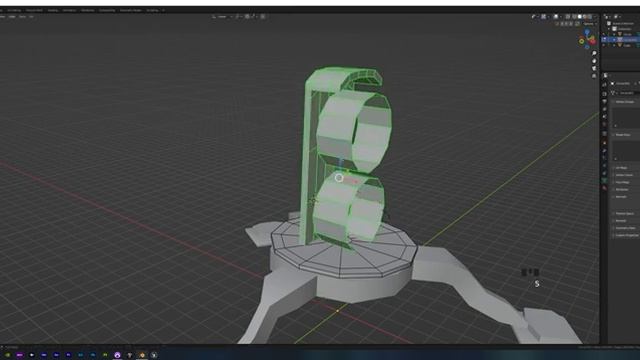Switch to solid viewport shading
Image resolution: width=640 pixels, height=360 pixels.
point(580,17)
